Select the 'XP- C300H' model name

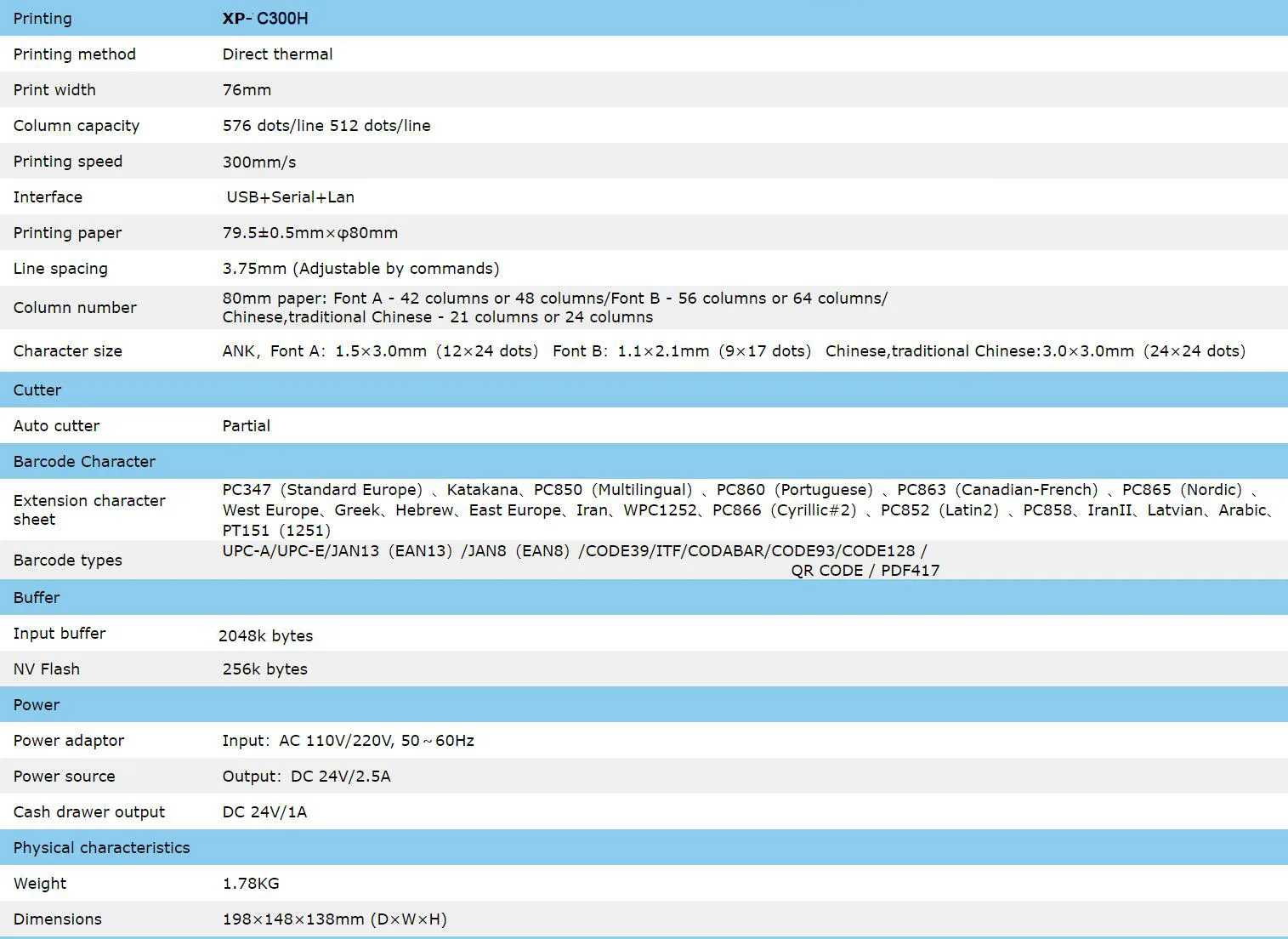click(265, 19)
